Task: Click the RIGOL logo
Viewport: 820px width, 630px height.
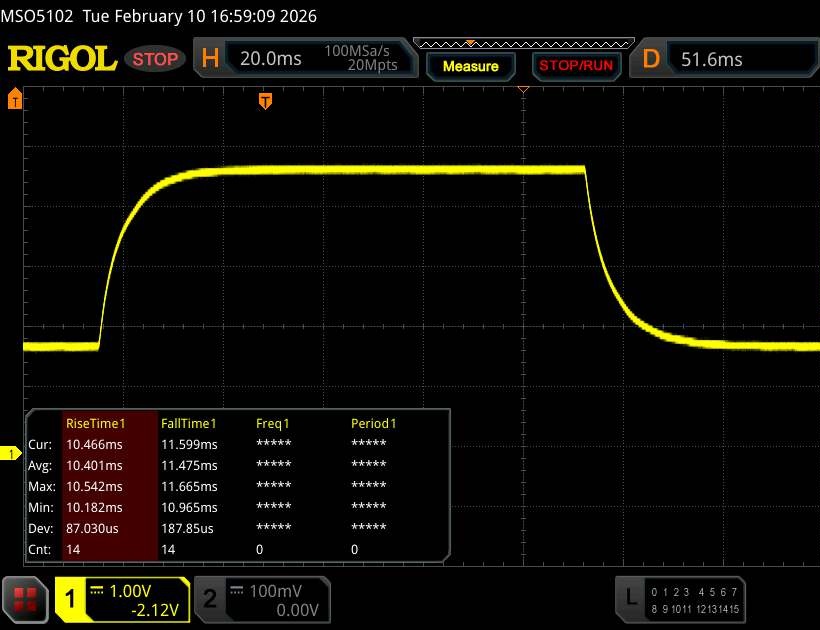Action: 62,59
